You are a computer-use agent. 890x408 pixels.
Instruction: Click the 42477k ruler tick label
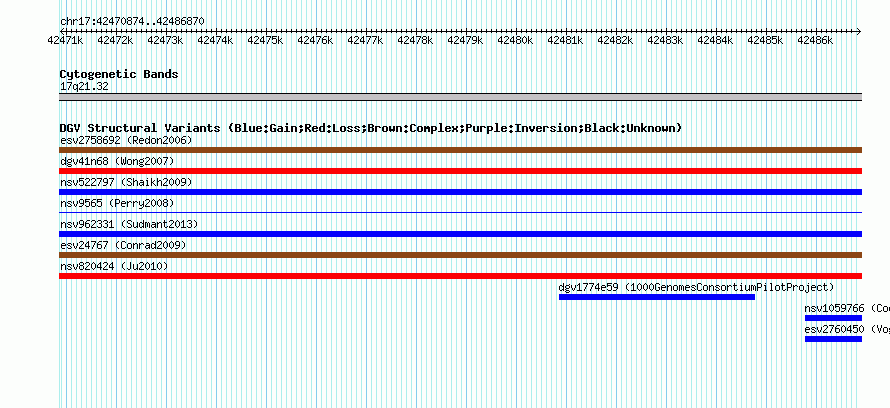tap(365, 40)
